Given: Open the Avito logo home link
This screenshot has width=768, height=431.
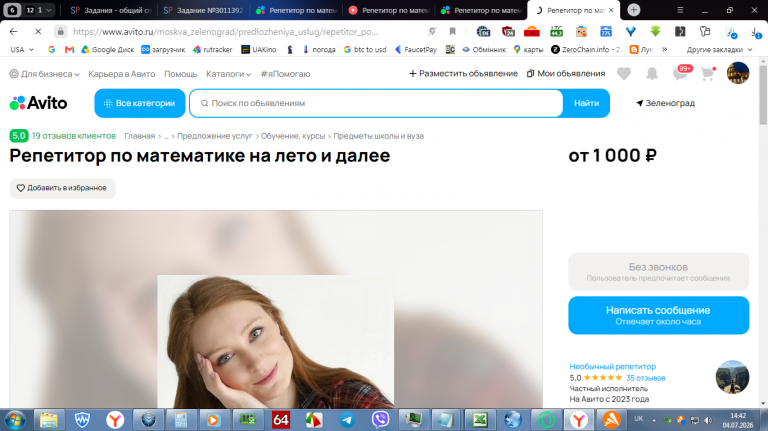Looking at the screenshot, I should pos(38,103).
